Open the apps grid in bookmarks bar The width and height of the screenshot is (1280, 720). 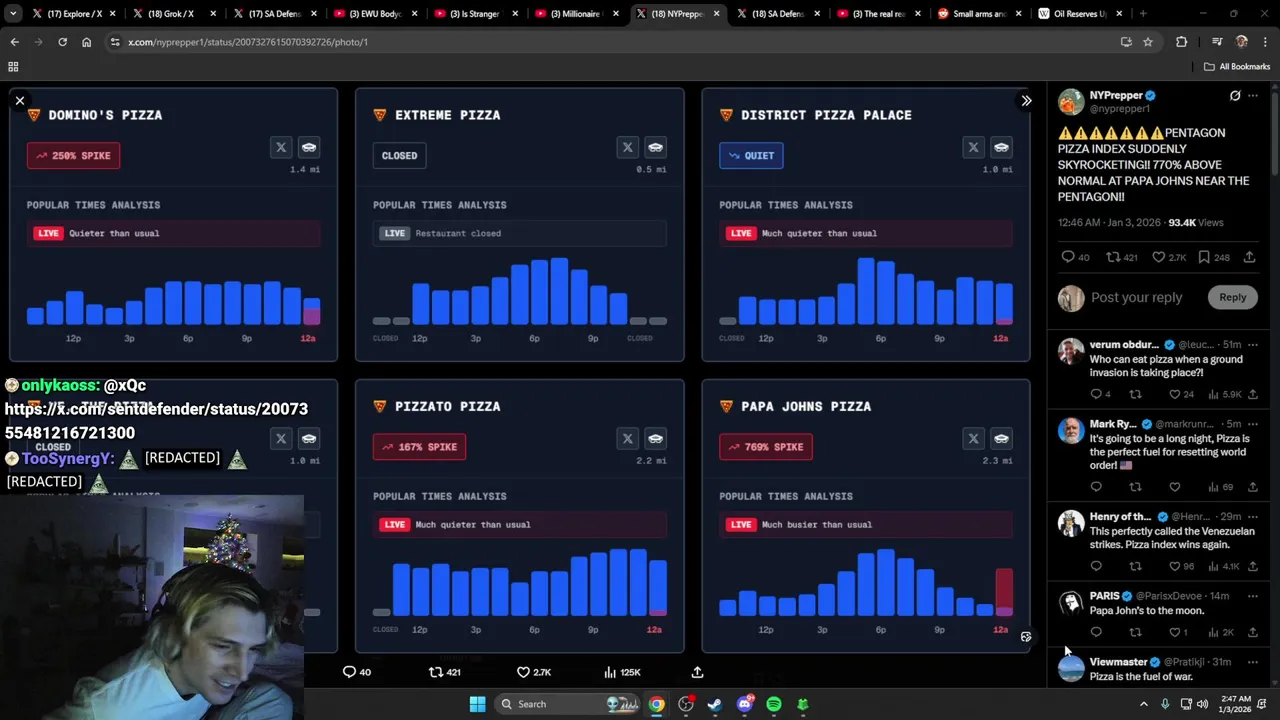click(x=13, y=67)
